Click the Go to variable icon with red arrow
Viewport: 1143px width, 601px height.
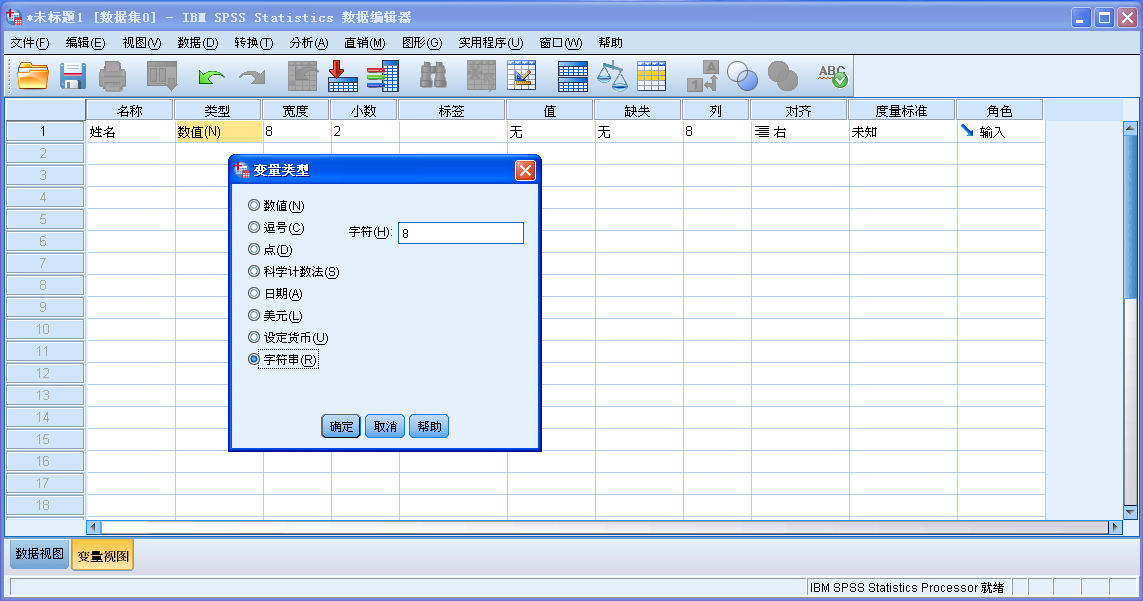343,76
